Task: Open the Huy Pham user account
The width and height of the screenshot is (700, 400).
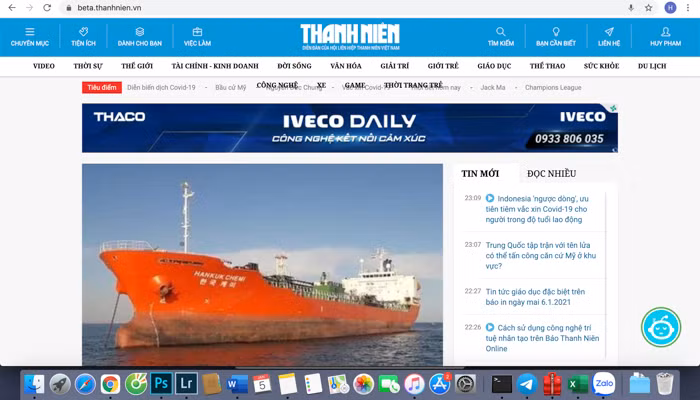Action: (665, 37)
